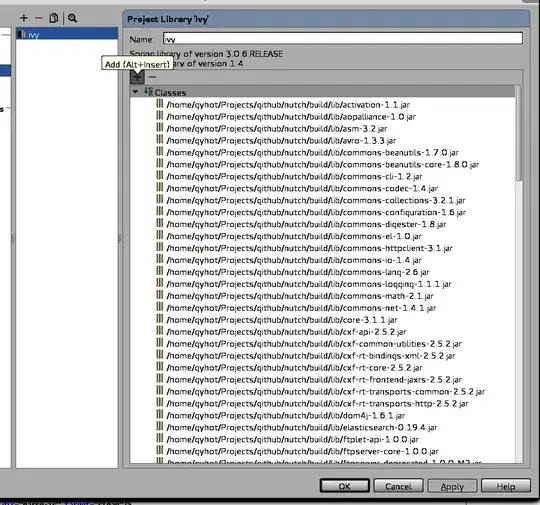Collapse the Classes tree node
Image resolution: width=540 pixels, height=505 pixels.
coord(135,92)
